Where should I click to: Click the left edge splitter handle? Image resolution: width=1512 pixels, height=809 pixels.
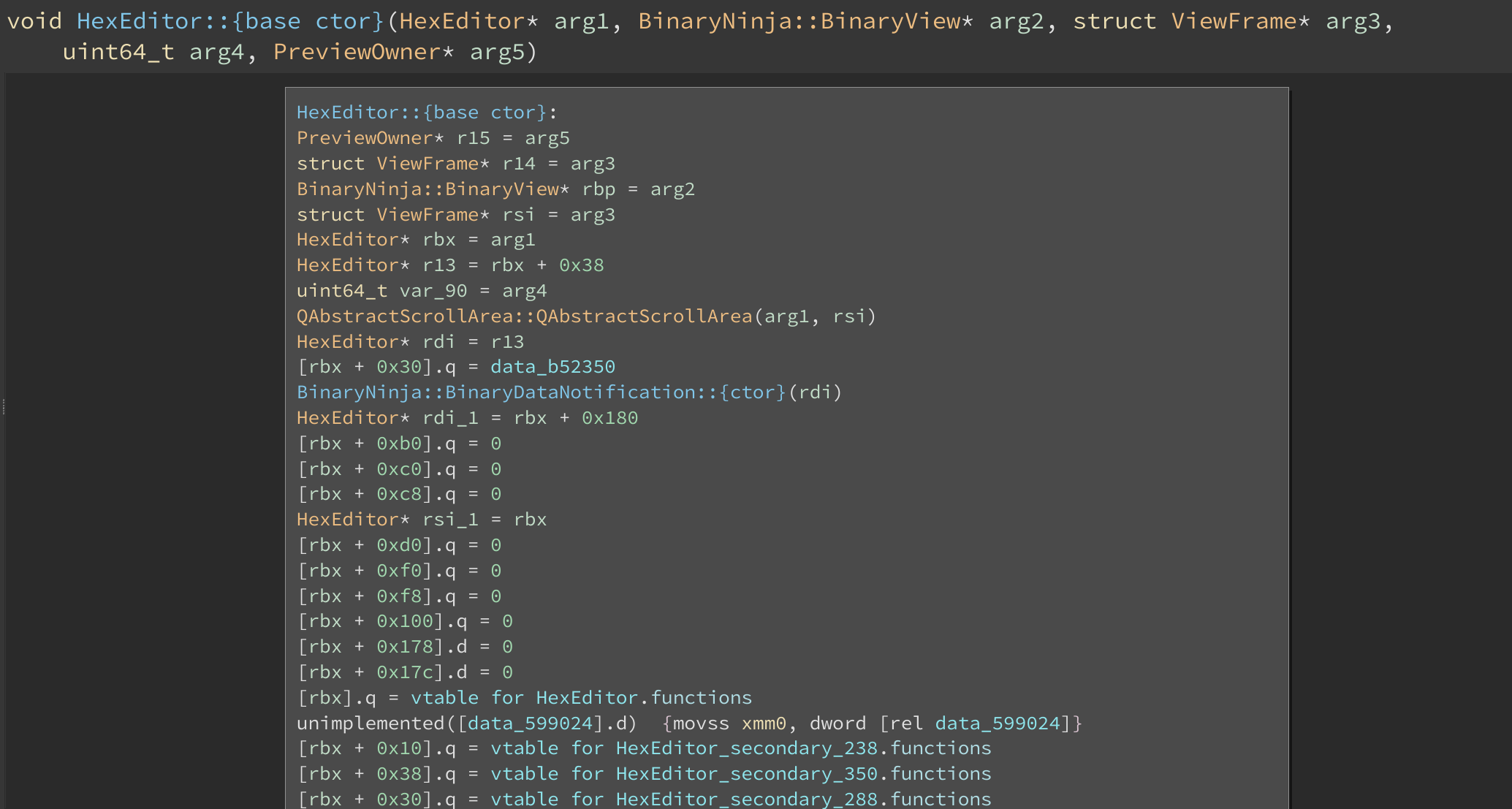point(4,406)
